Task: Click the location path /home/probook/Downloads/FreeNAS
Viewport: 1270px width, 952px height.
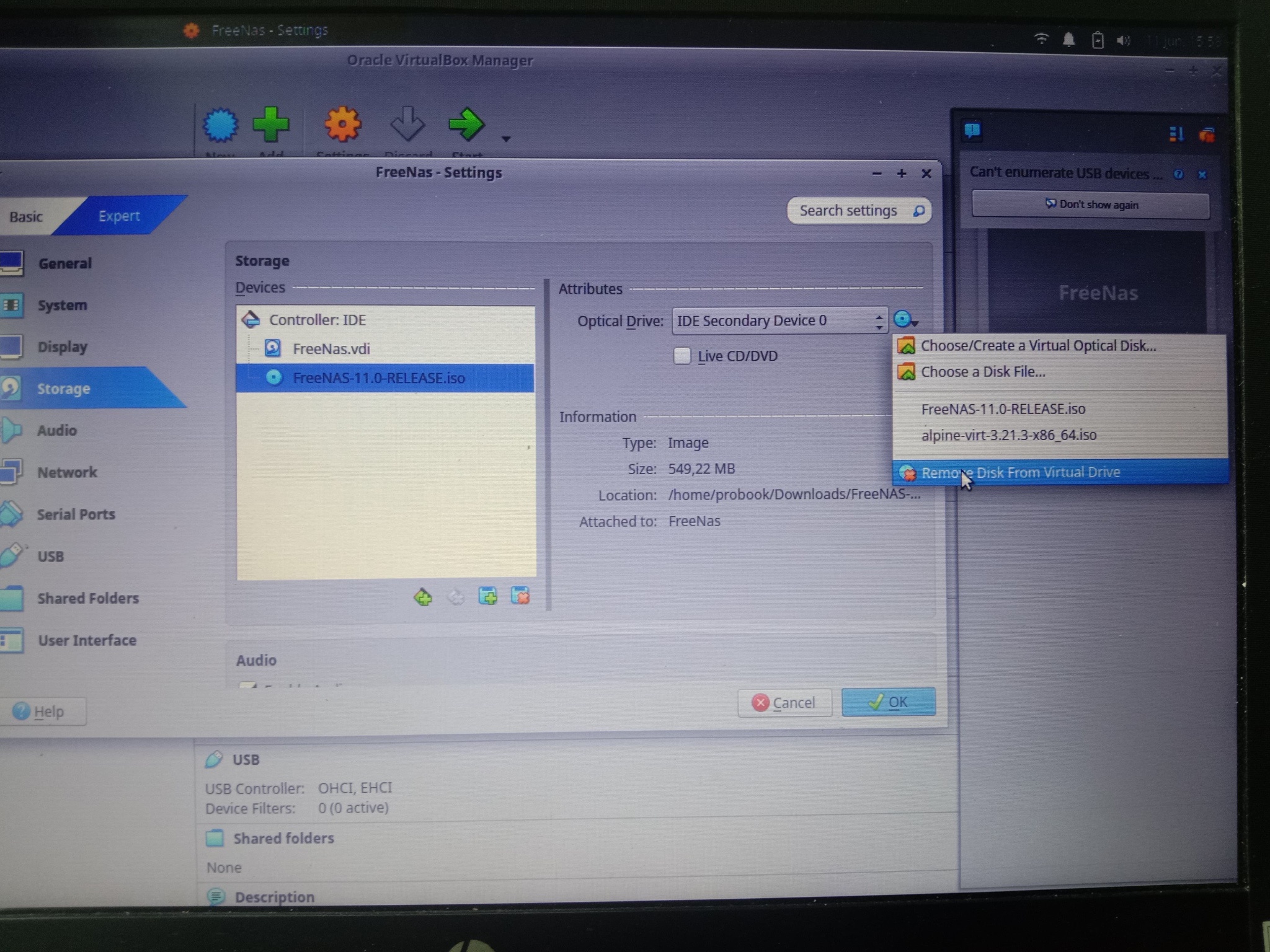Action: tap(794, 495)
